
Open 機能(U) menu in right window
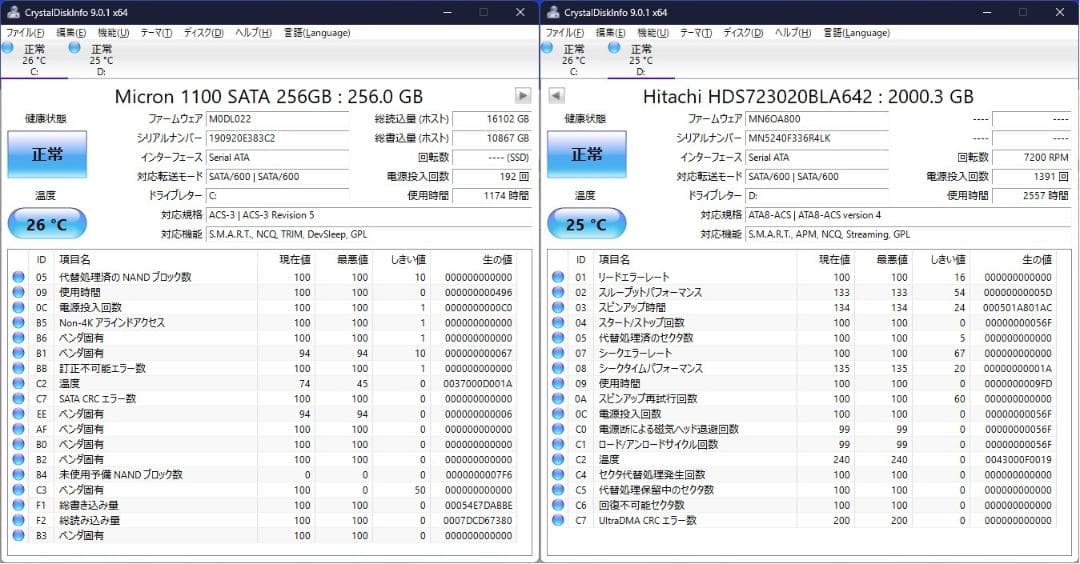click(653, 32)
